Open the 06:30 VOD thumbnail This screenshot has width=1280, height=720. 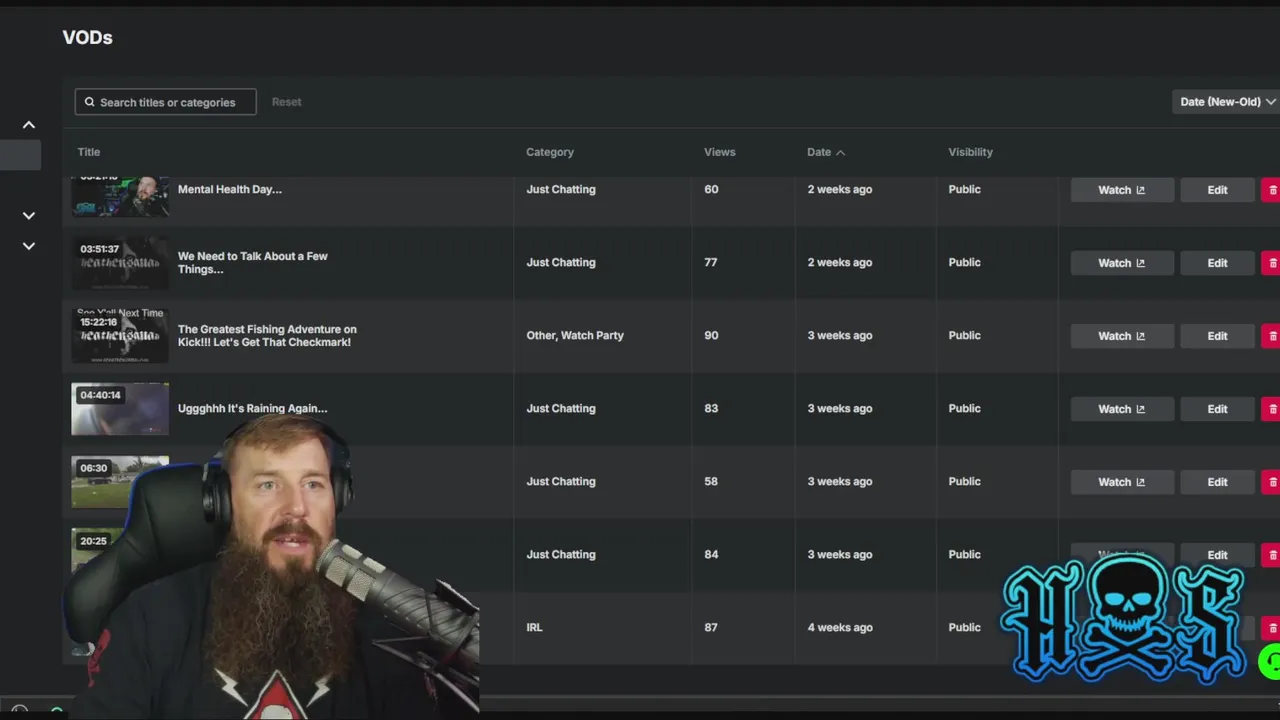click(120, 481)
